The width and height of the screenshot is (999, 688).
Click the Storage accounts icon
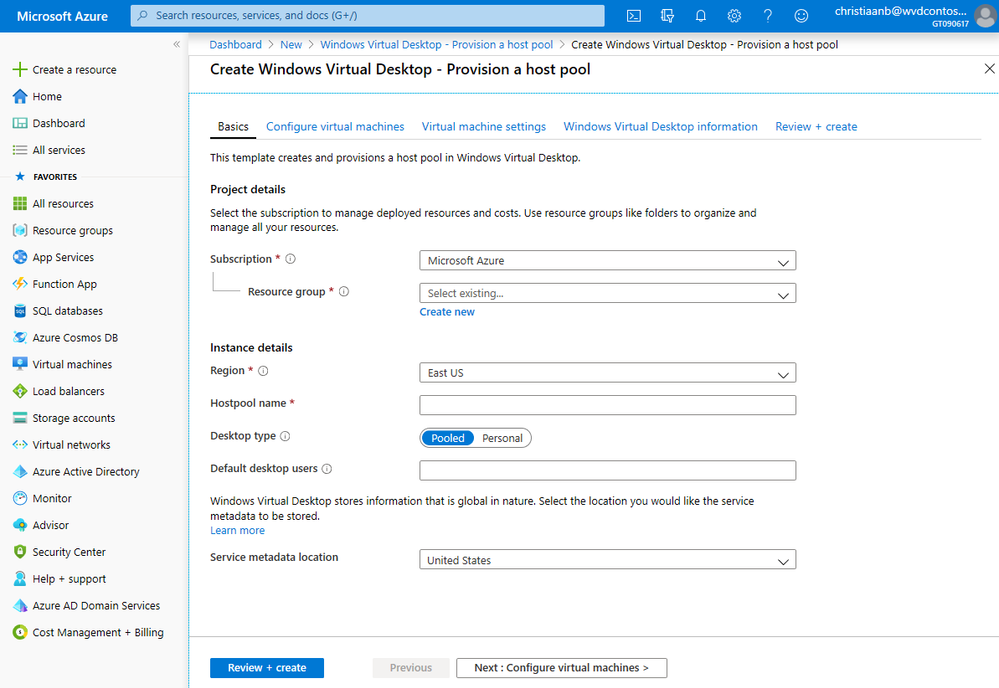[20, 418]
